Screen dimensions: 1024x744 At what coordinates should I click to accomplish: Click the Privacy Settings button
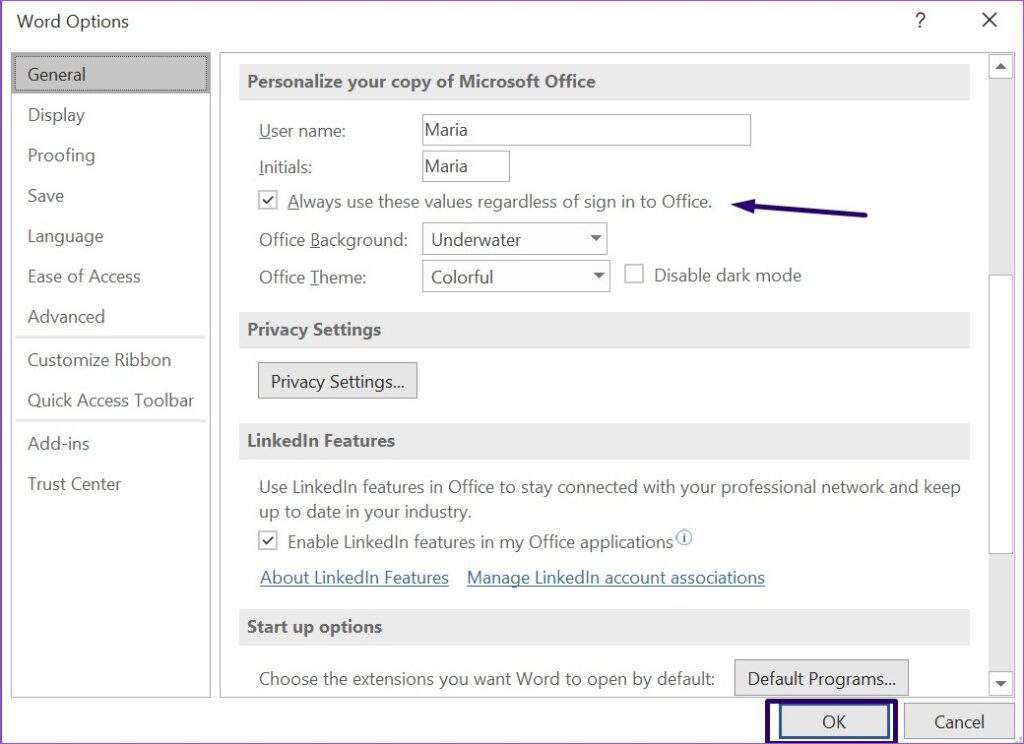[337, 380]
